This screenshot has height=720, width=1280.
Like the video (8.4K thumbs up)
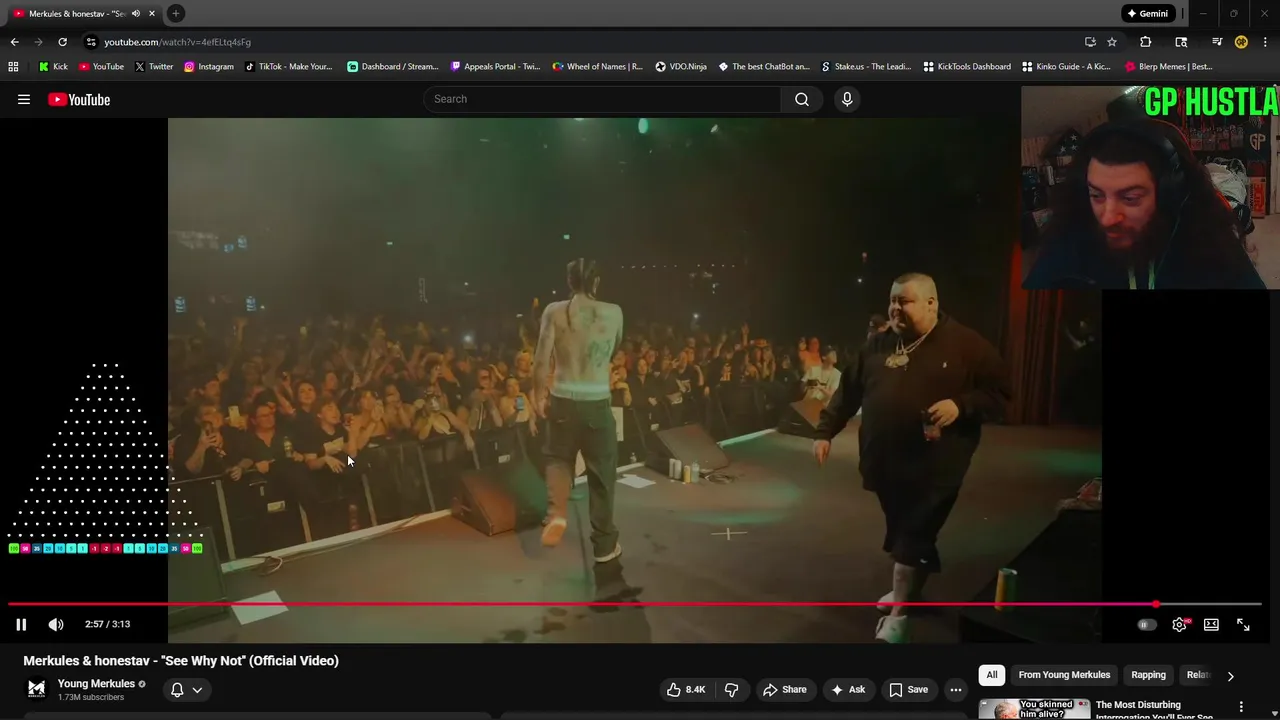point(686,689)
